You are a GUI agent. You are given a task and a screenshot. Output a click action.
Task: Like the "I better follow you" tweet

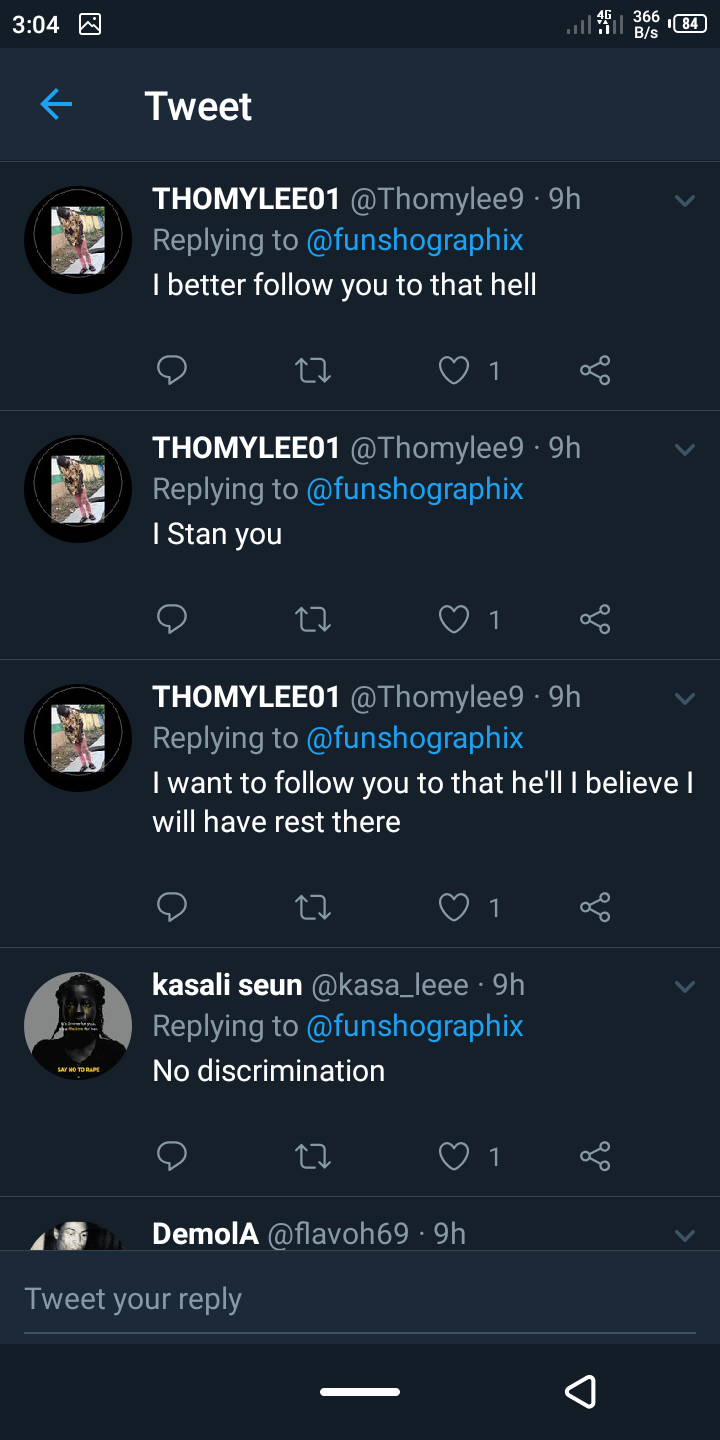tap(454, 371)
